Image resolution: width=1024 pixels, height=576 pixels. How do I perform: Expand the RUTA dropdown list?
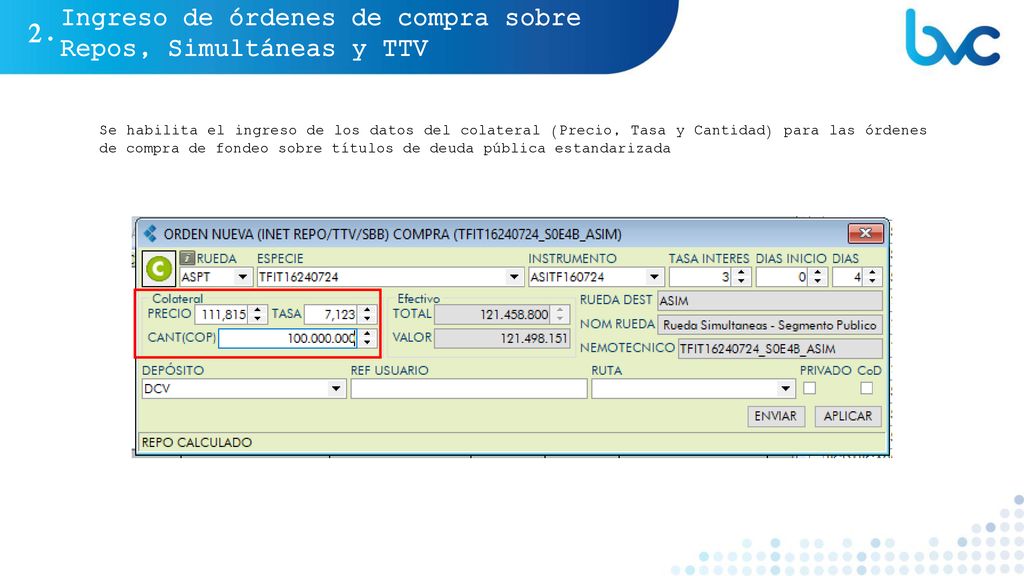786,389
